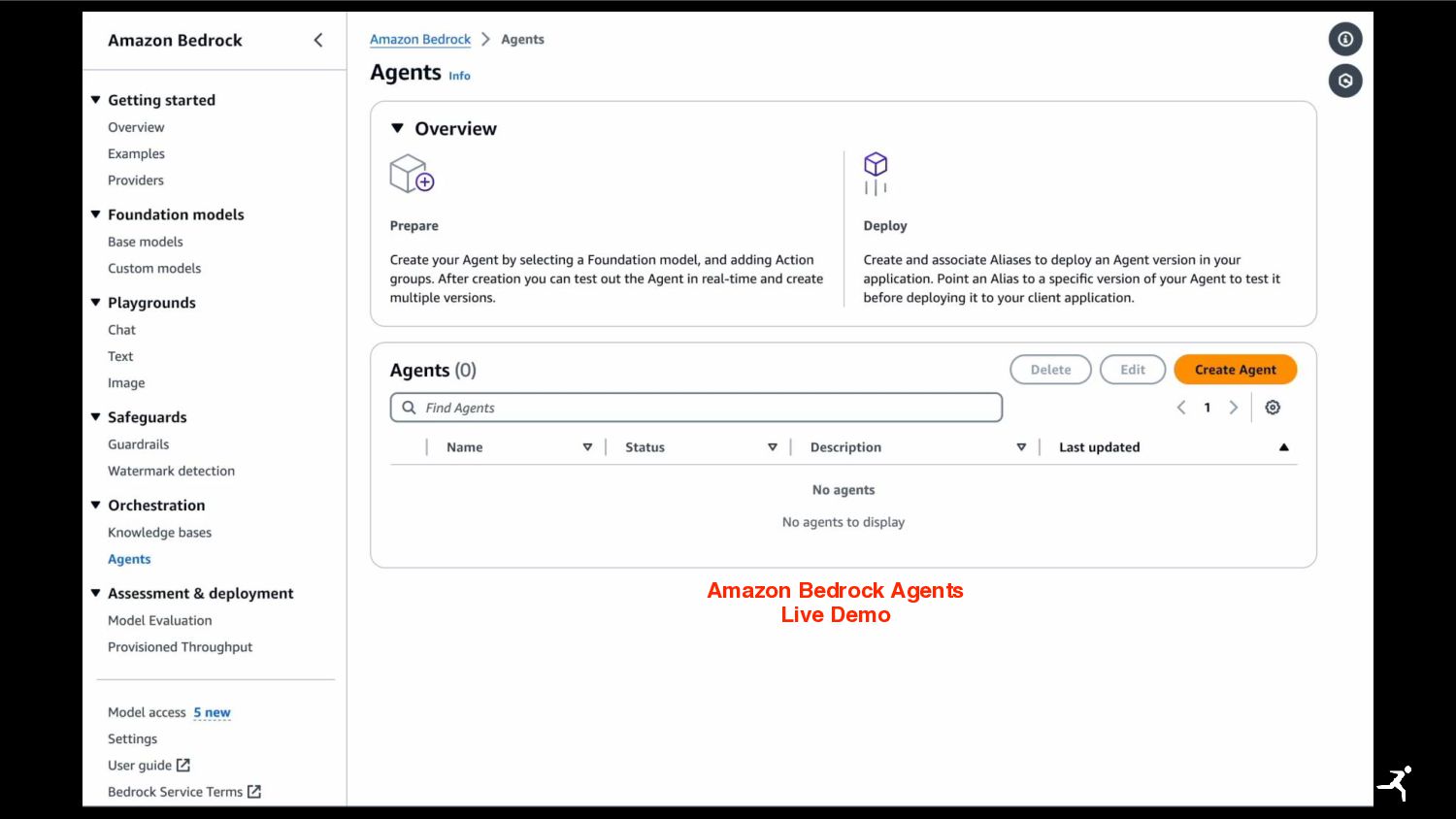Viewport: 1456px width, 819px height.
Task: Open Watermark detection page
Action: click(x=172, y=471)
